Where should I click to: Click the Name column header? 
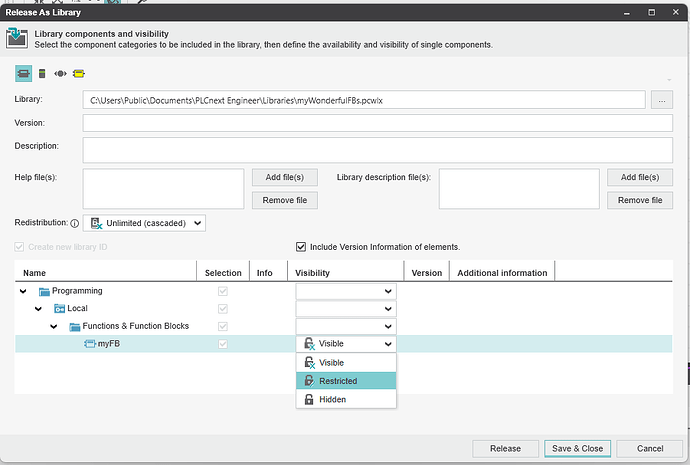click(106, 273)
